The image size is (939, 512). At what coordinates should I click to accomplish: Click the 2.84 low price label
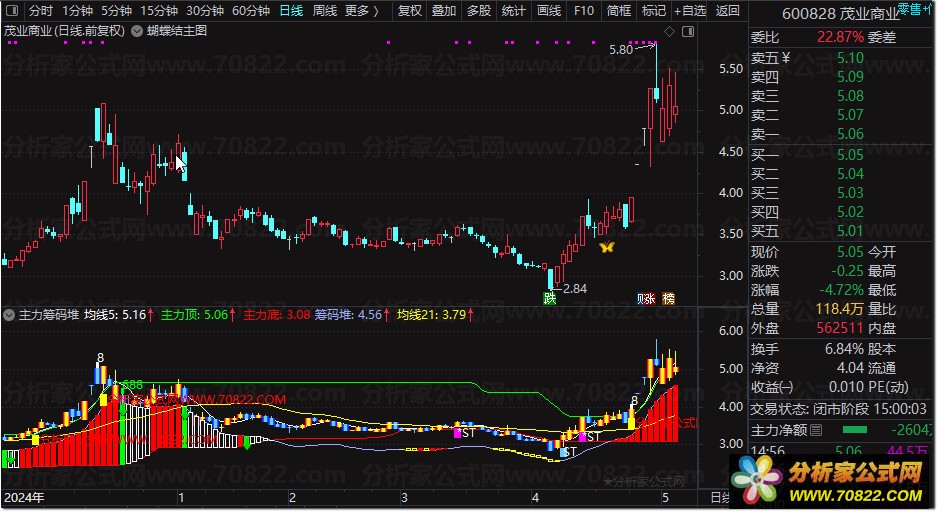575,289
